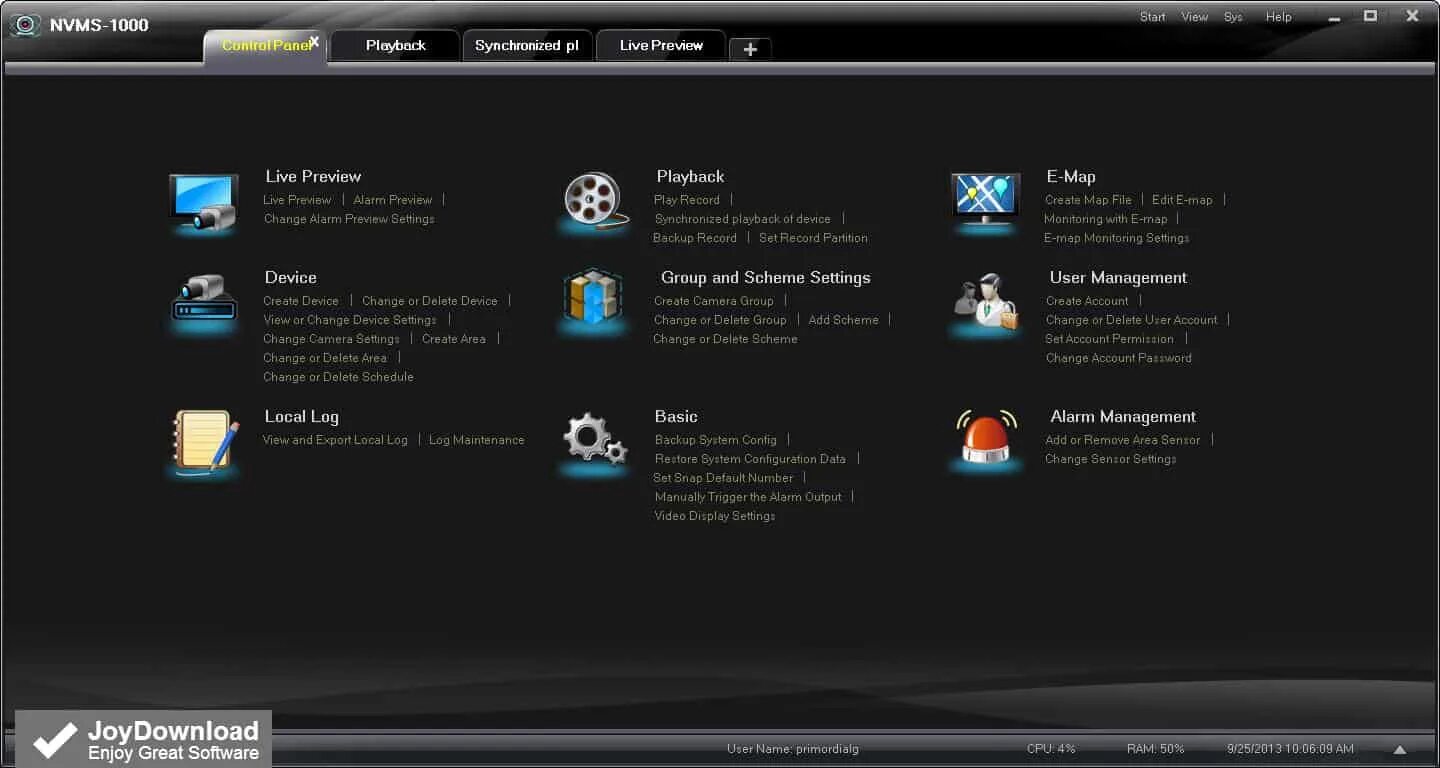Screen dimensions: 1440x768
Task: Switch to the Playback tab
Action: pyautogui.click(x=396, y=45)
